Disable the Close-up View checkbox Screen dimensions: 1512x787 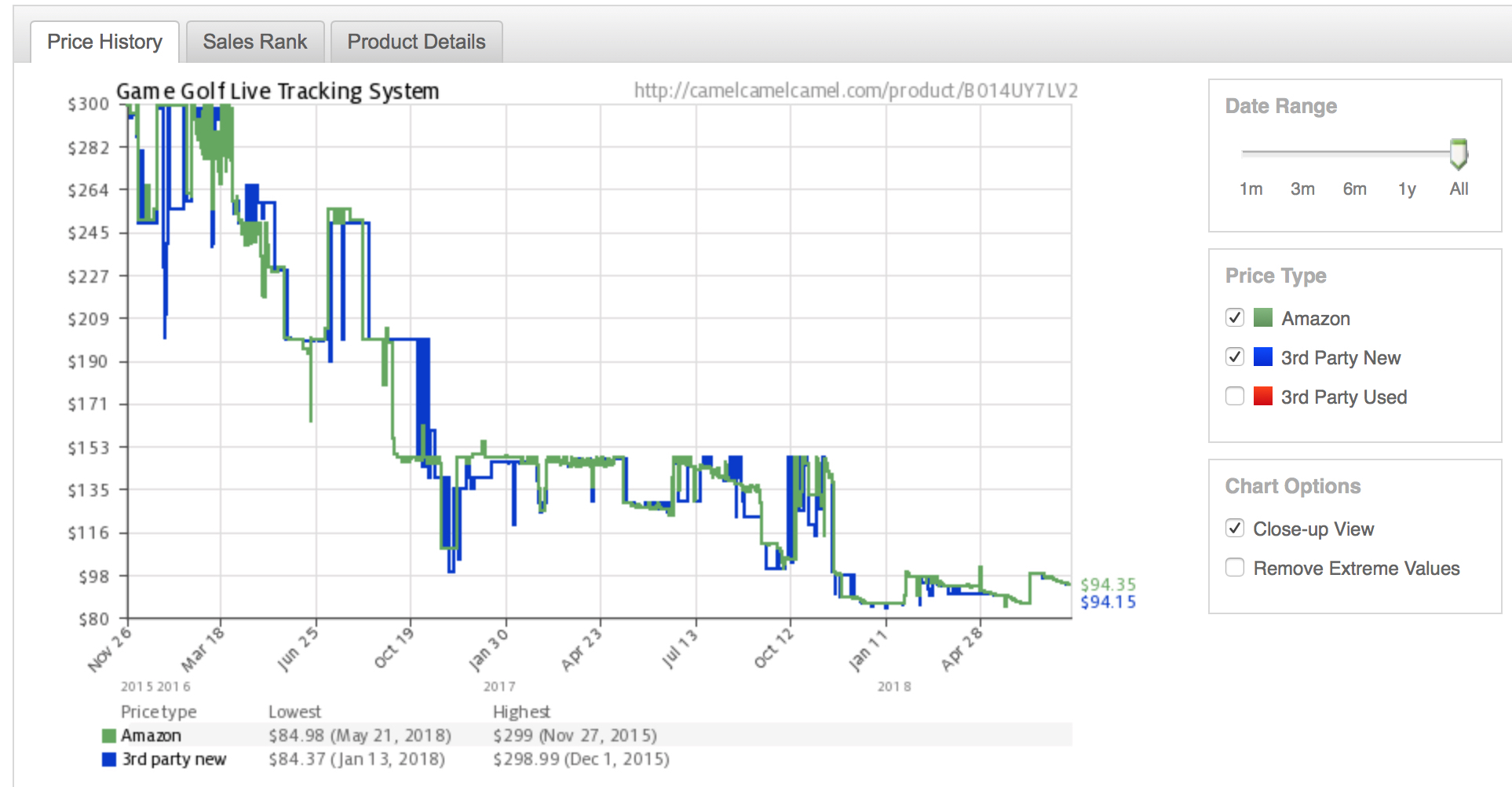1235,528
